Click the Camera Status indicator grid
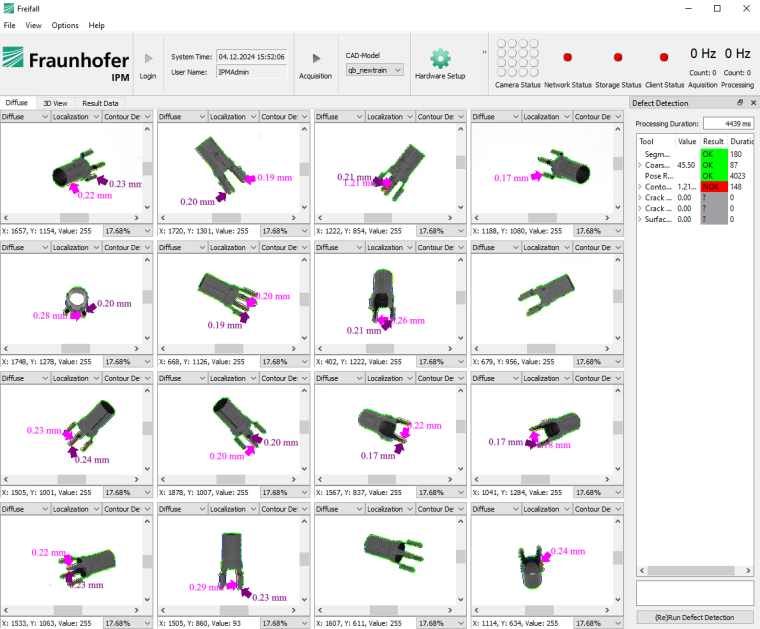This screenshot has width=760, height=629. point(517,59)
